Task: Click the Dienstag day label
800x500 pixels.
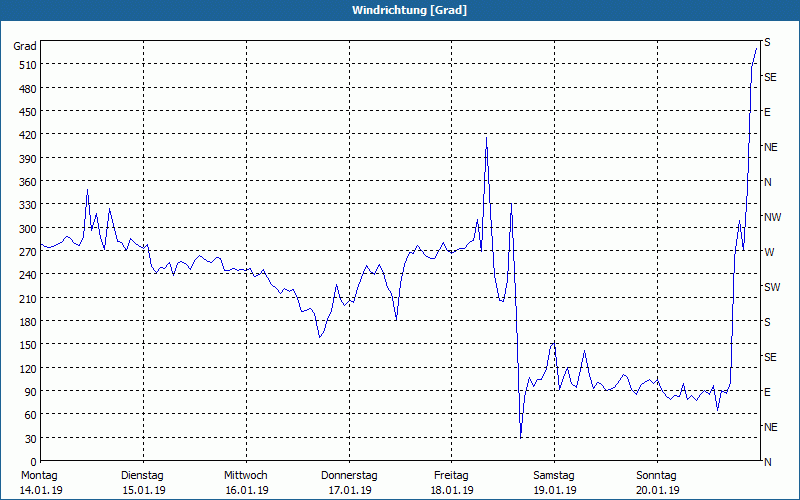Action: click(142, 476)
